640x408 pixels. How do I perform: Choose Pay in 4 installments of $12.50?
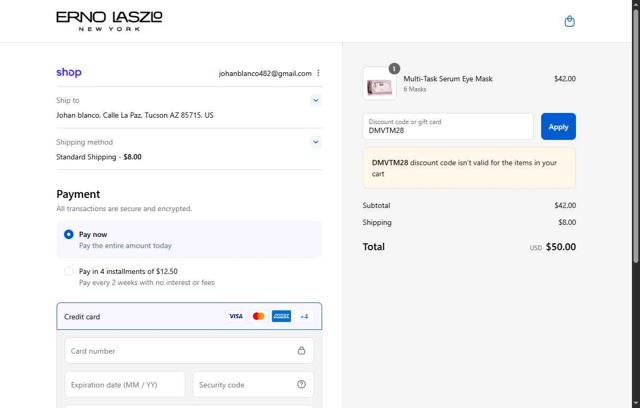point(69,271)
